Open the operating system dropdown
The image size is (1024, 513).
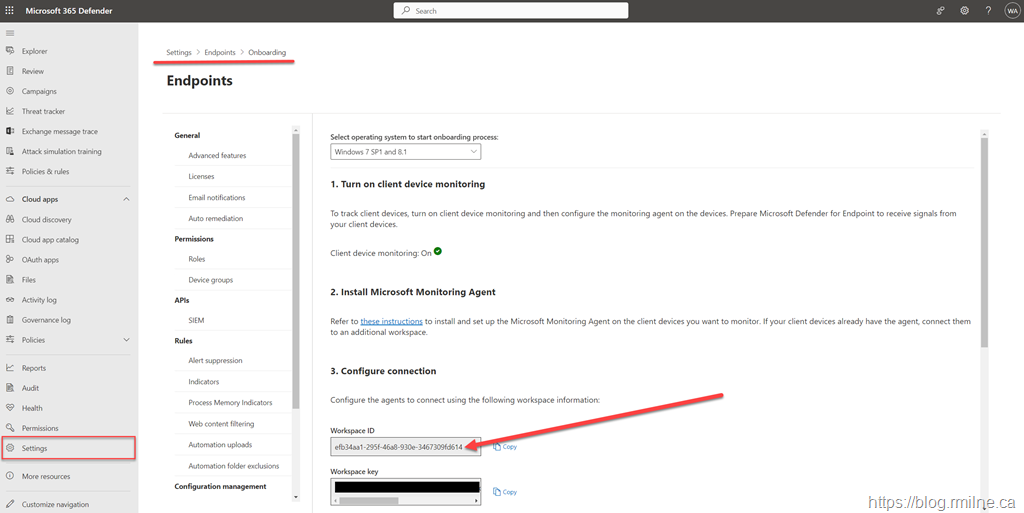point(405,152)
